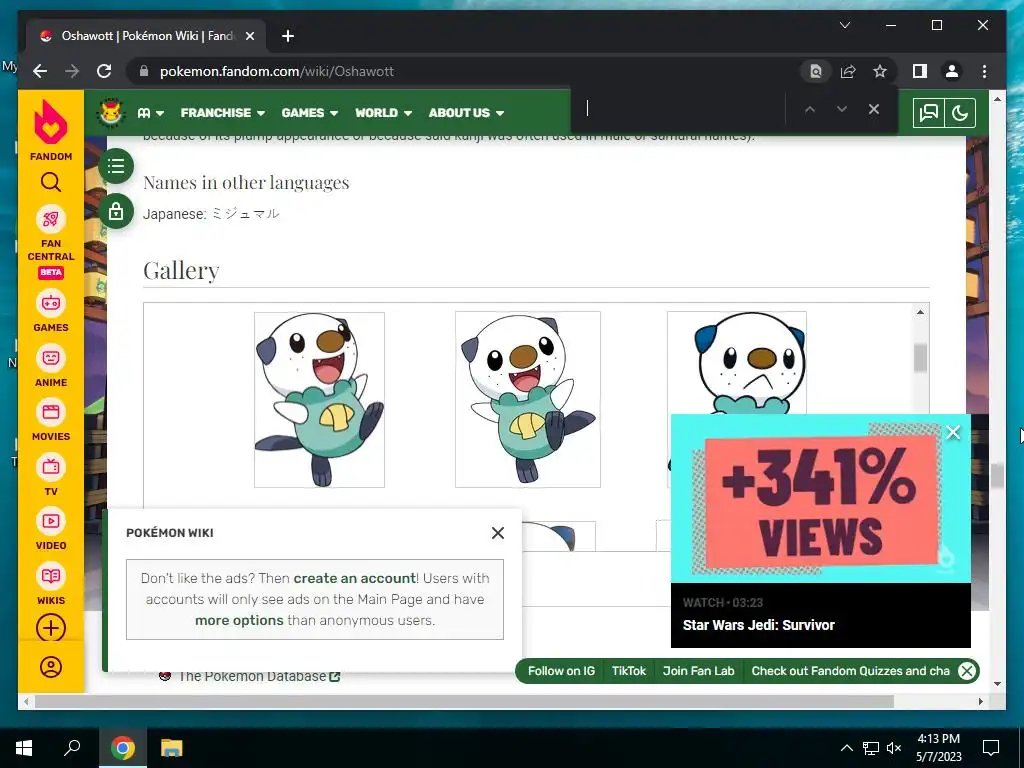Toggle Chrome side panel icon
This screenshot has height=768, width=1024.
pos(920,71)
